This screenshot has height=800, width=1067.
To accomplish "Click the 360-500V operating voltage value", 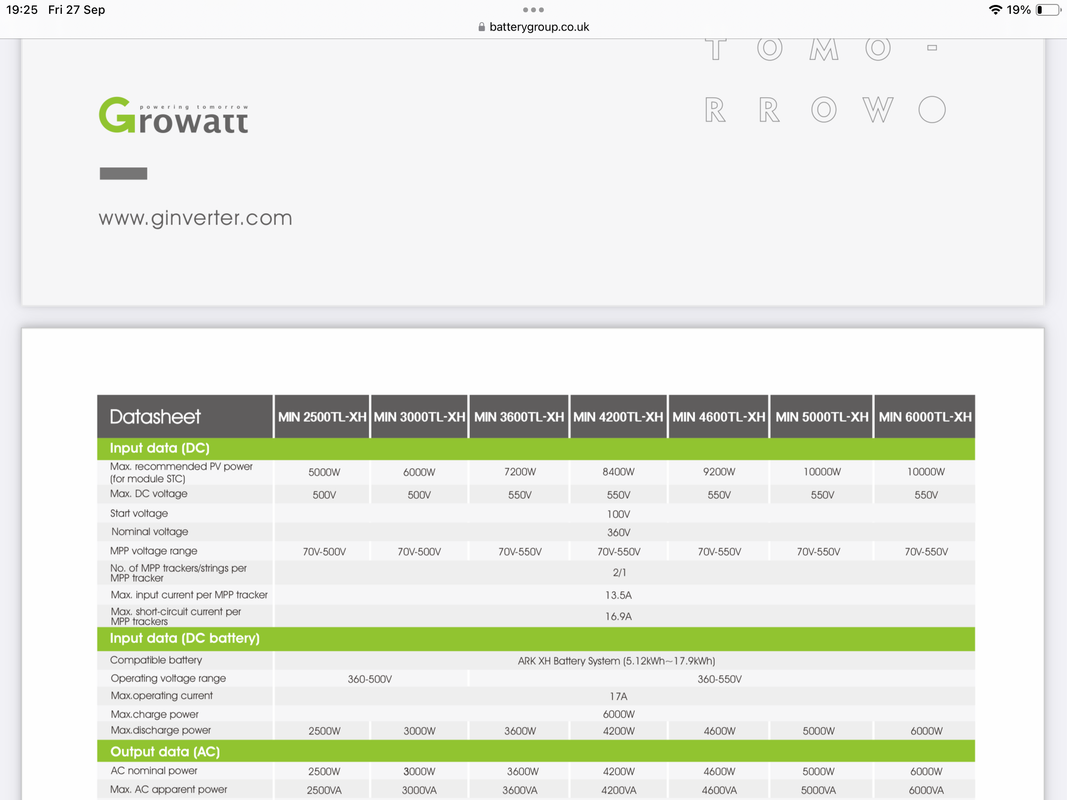I will 370,680.
